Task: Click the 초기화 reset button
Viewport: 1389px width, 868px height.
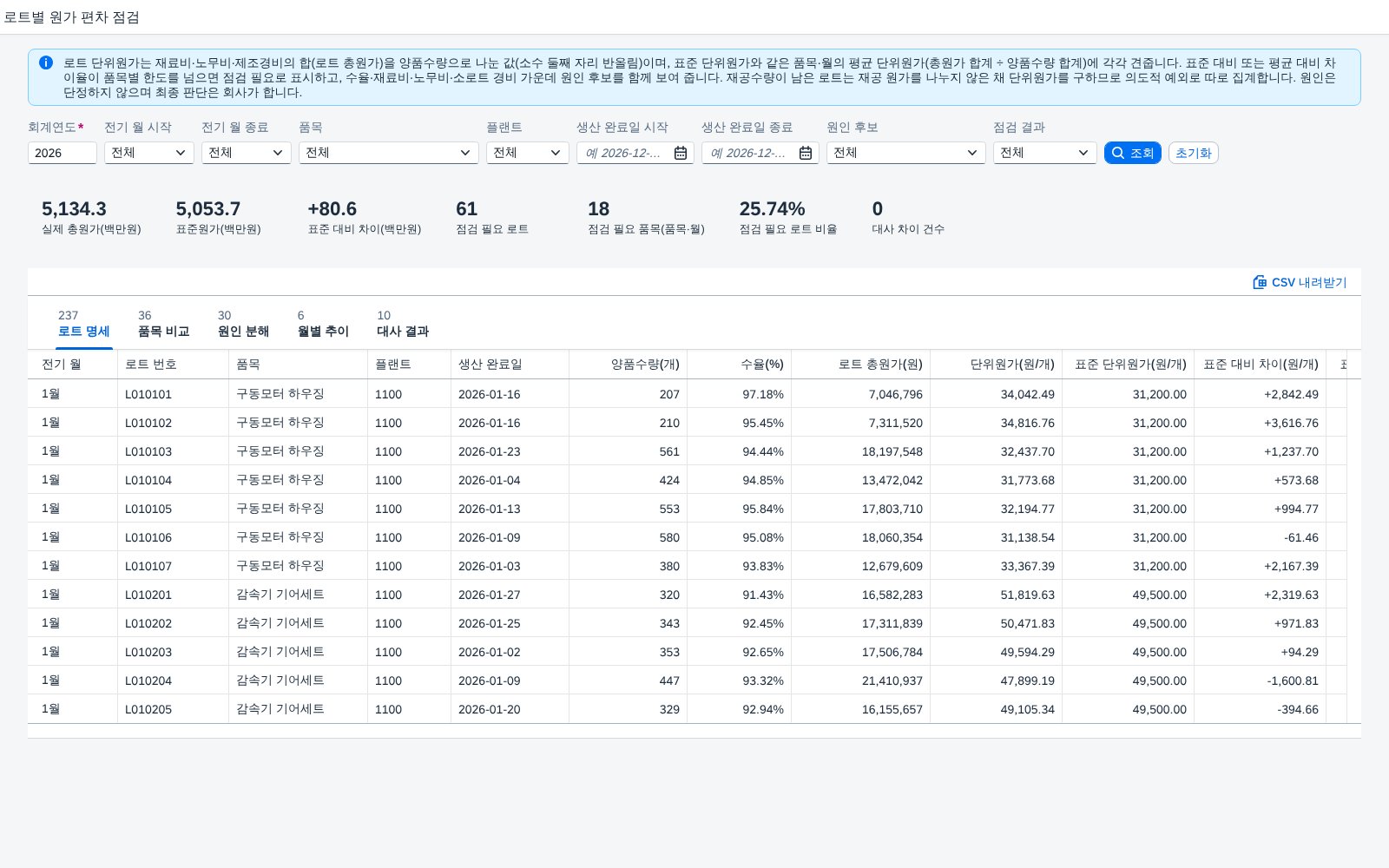Action: click(x=1194, y=153)
